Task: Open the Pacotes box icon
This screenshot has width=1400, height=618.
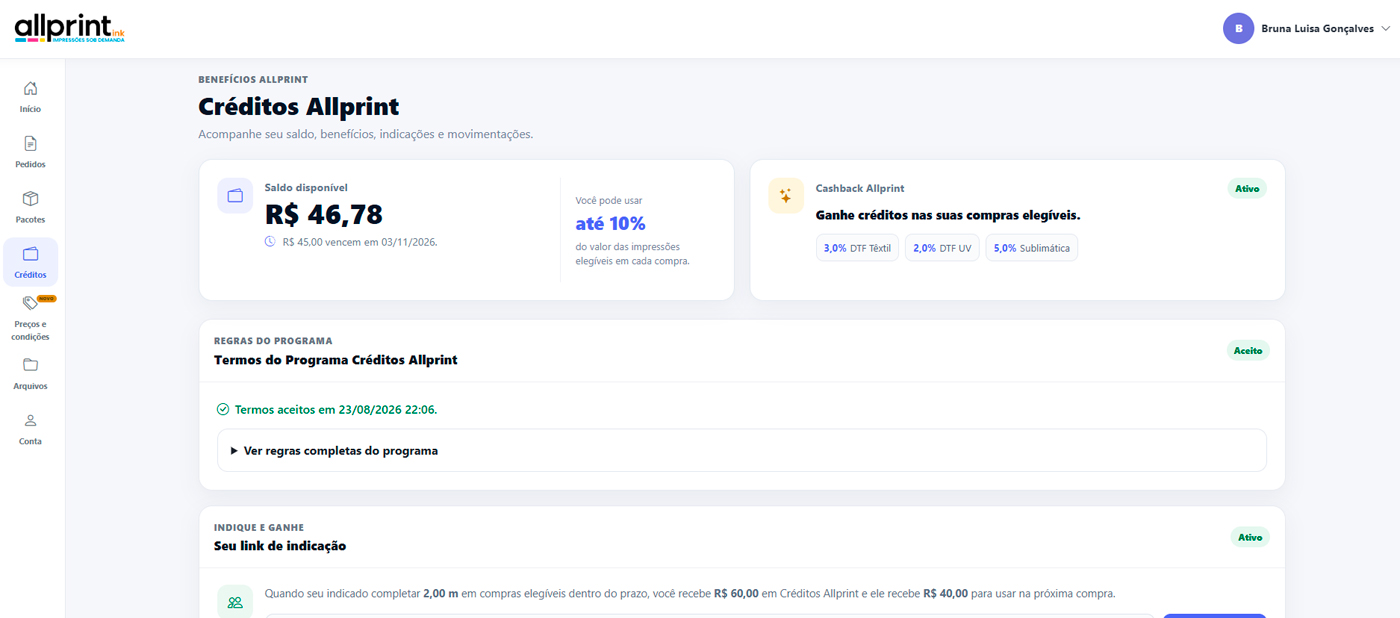Action: click(x=30, y=198)
